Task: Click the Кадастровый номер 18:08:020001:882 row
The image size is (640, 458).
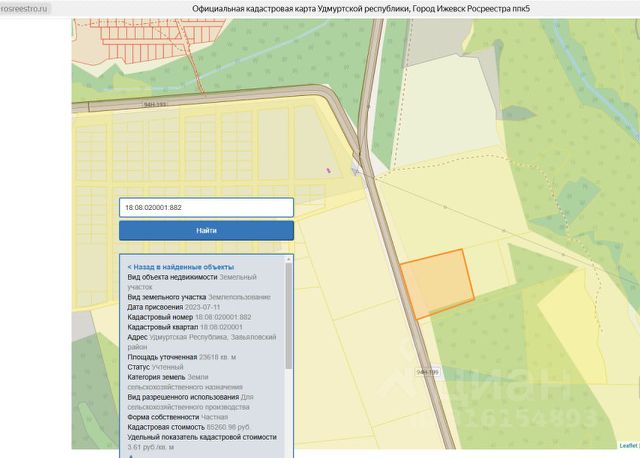Action: tap(189, 317)
